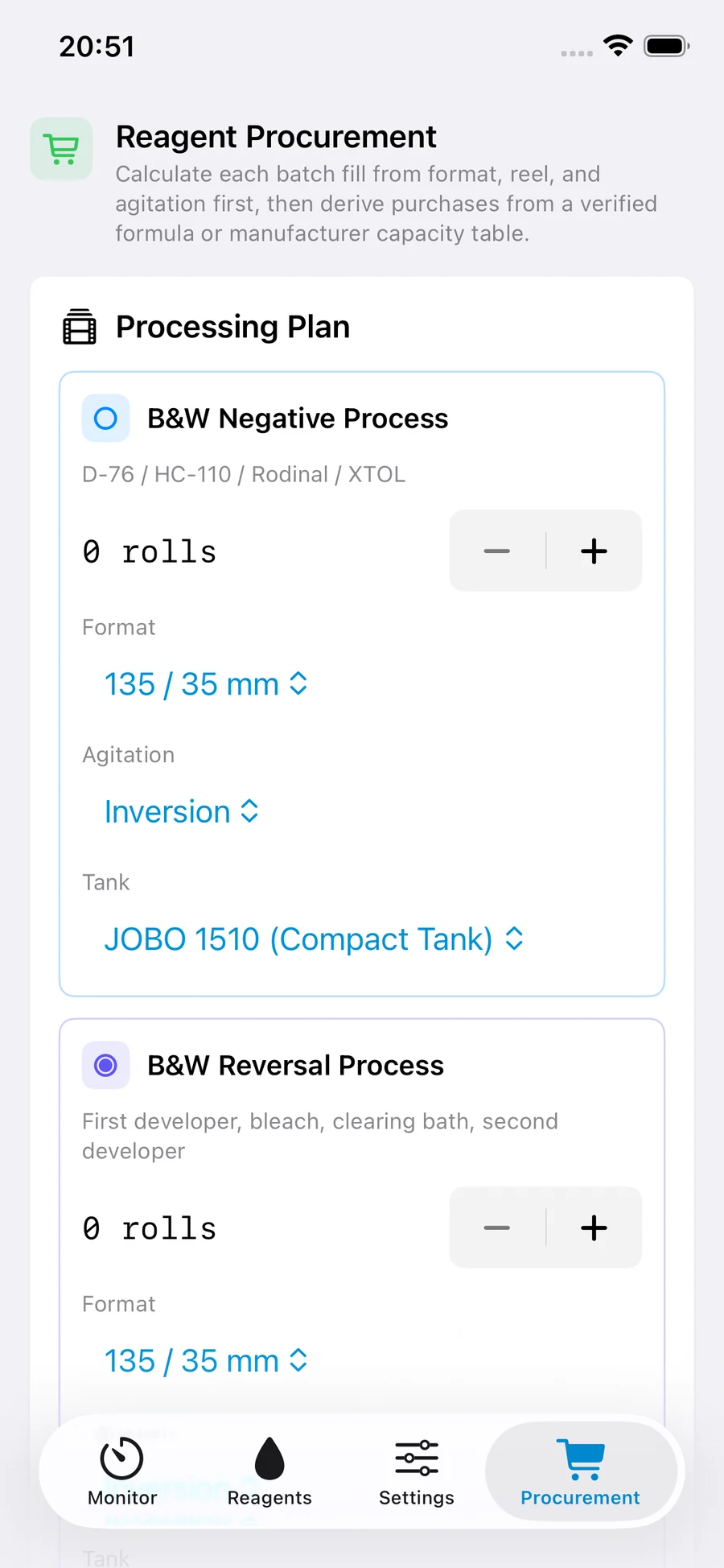Open the Reagents droplet icon tab

tap(269, 1471)
